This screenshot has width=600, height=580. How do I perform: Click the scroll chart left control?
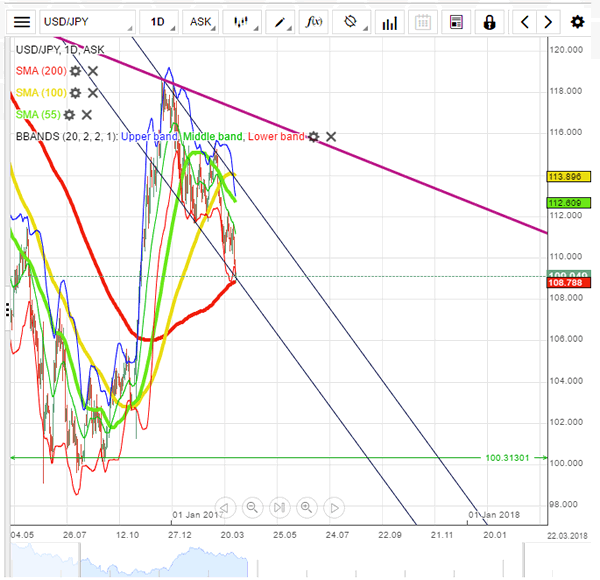click(225, 508)
